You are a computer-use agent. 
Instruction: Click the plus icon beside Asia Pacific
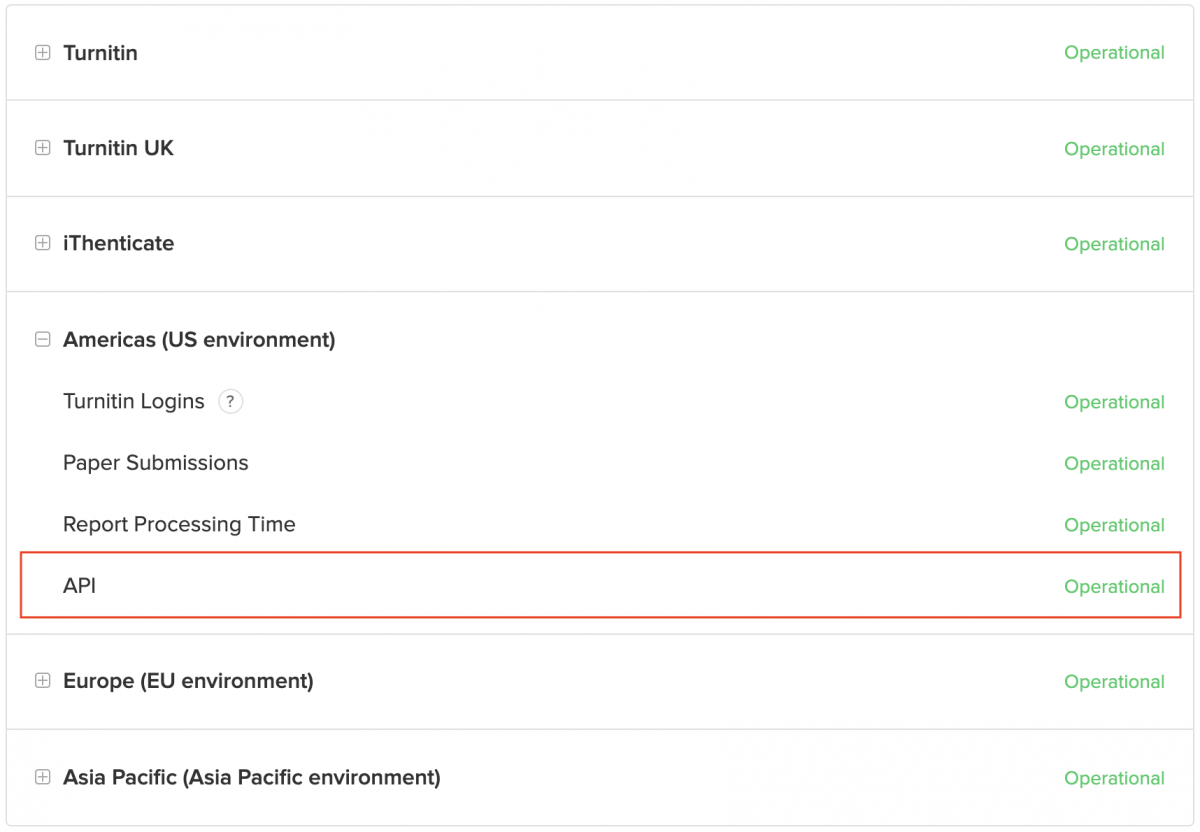click(x=42, y=777)
